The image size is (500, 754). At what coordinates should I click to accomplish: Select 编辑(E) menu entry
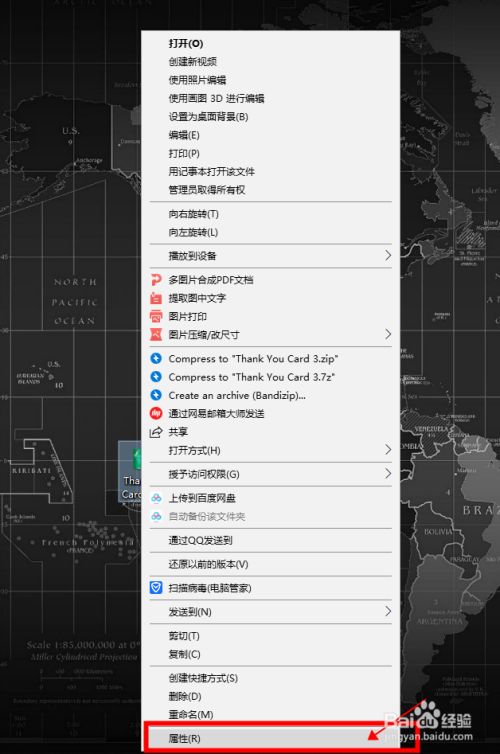(x=271, y=135)
